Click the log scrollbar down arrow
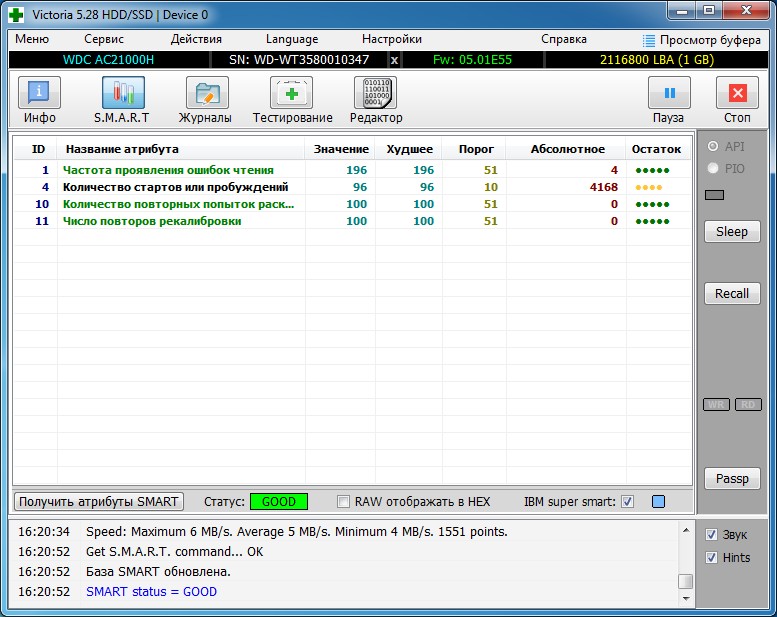 (686, 599)
